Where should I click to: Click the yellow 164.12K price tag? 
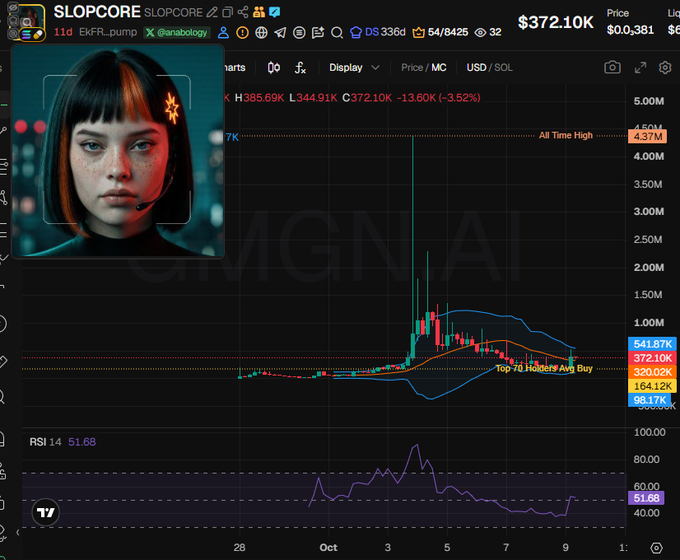coord(652,386)
